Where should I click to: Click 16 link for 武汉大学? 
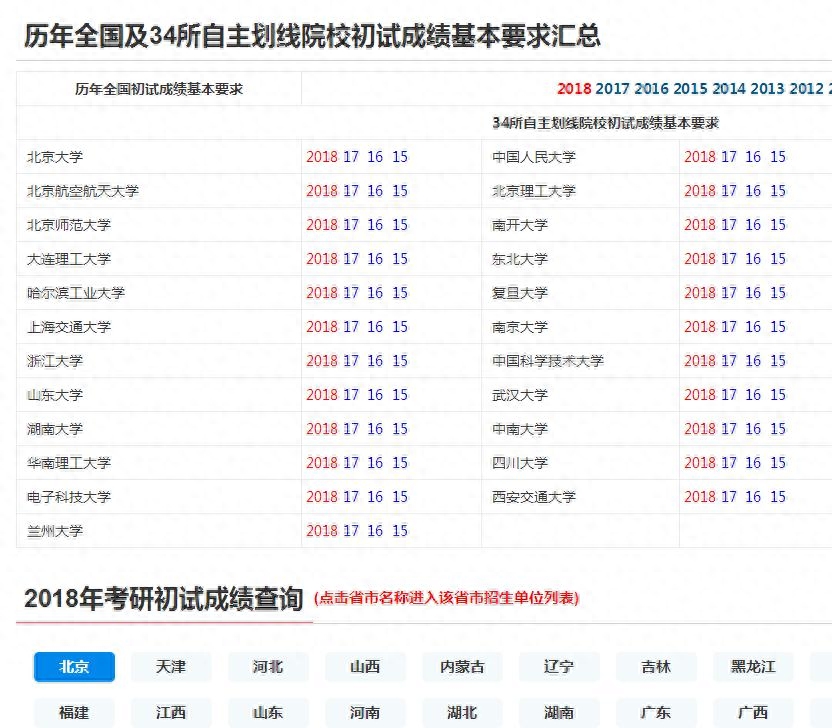(753, 394)
